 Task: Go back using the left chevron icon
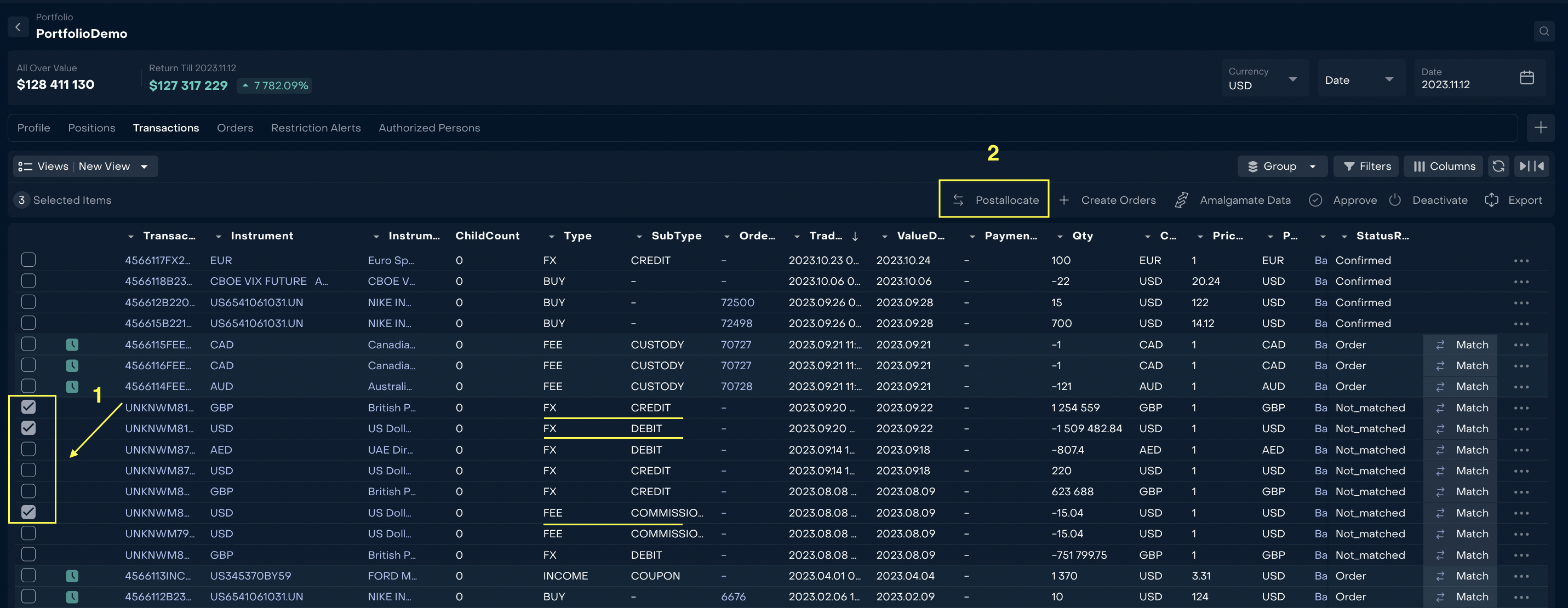(18, 27)
